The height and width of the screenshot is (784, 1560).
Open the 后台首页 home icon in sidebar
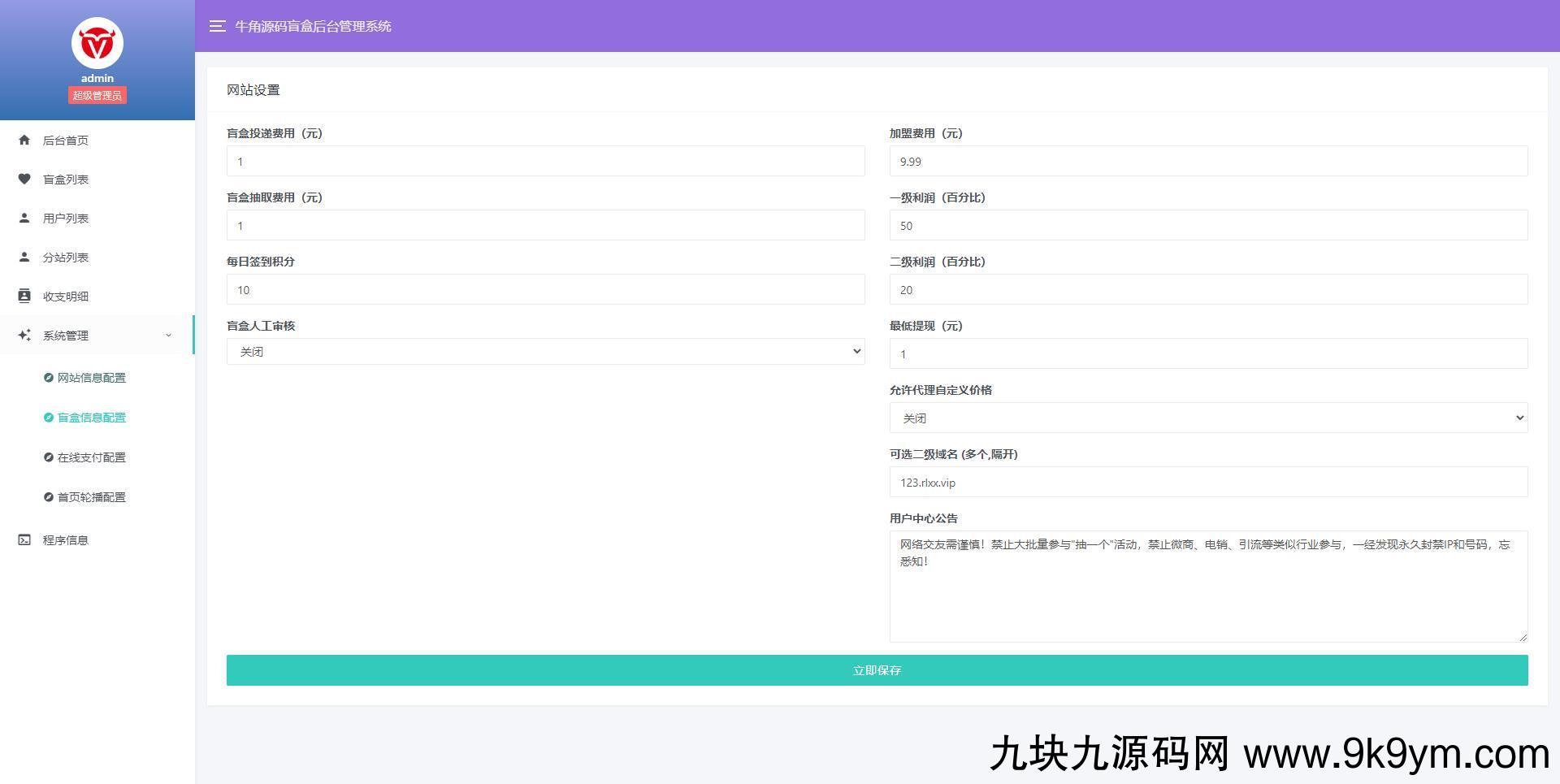pos(24,140)
